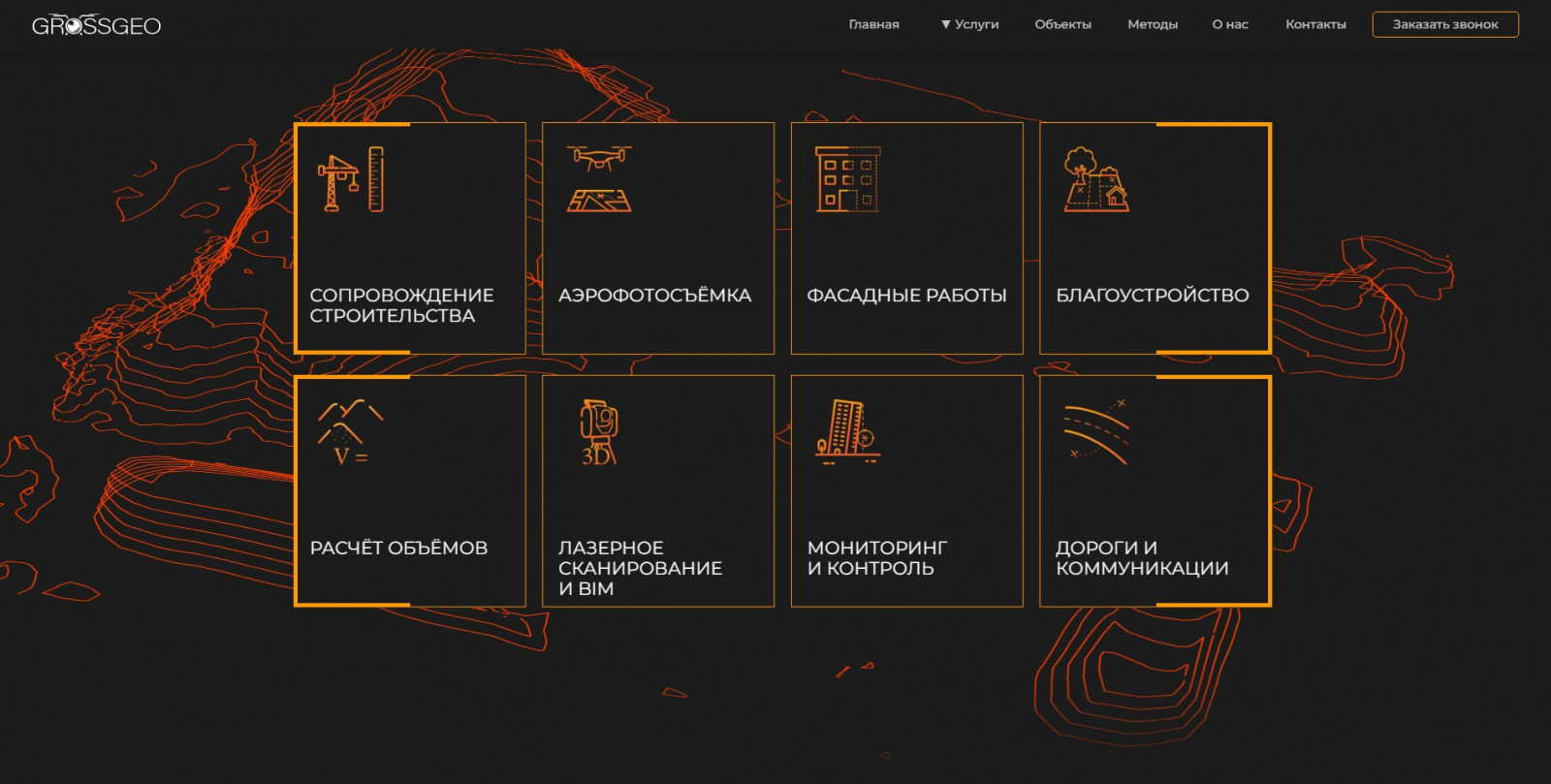
Task: Open the Расчёт объёмов text link
Action: [398, 549]
